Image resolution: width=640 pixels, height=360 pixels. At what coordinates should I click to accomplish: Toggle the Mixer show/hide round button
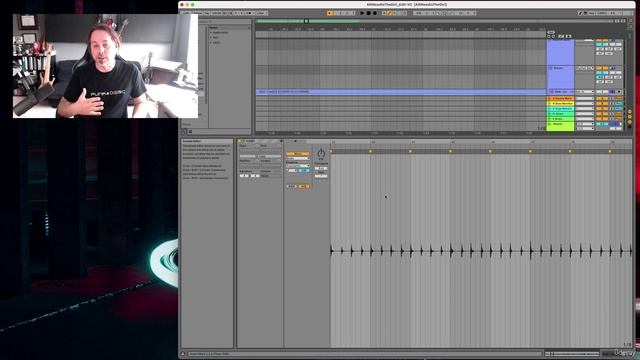click(630, 122)
